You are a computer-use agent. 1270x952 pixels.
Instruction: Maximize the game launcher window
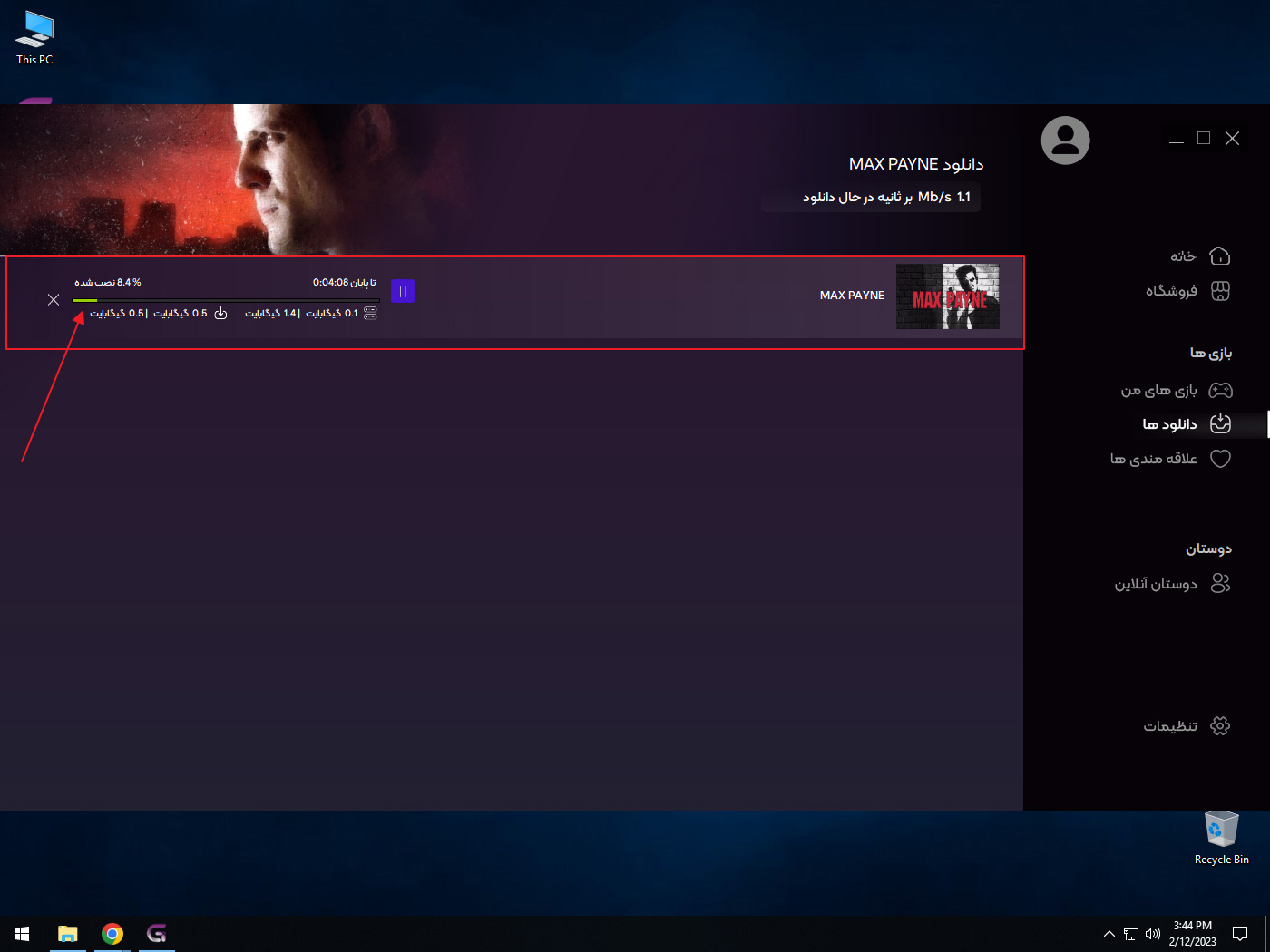[x=1204, y=138]
